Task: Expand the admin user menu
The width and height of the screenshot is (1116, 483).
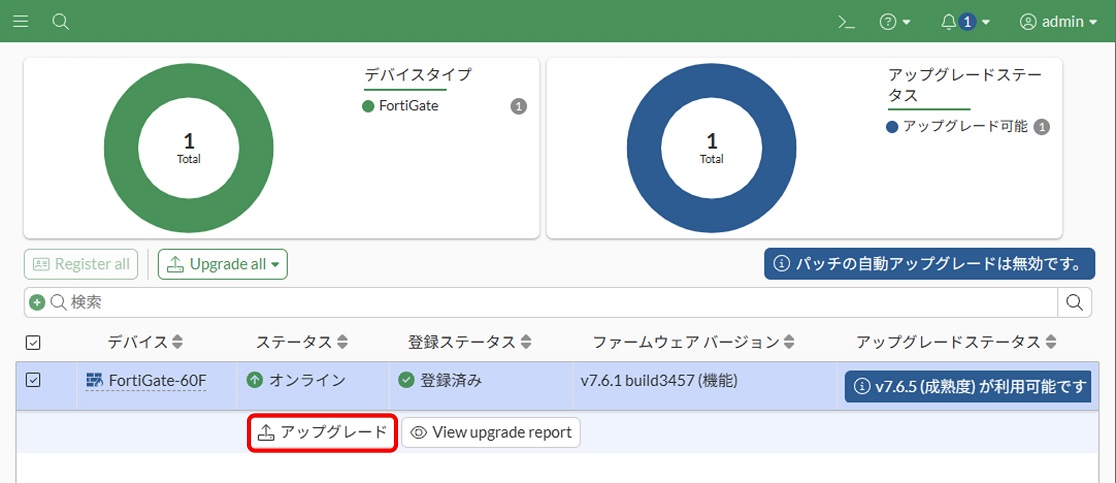Action: [1058, 21]
